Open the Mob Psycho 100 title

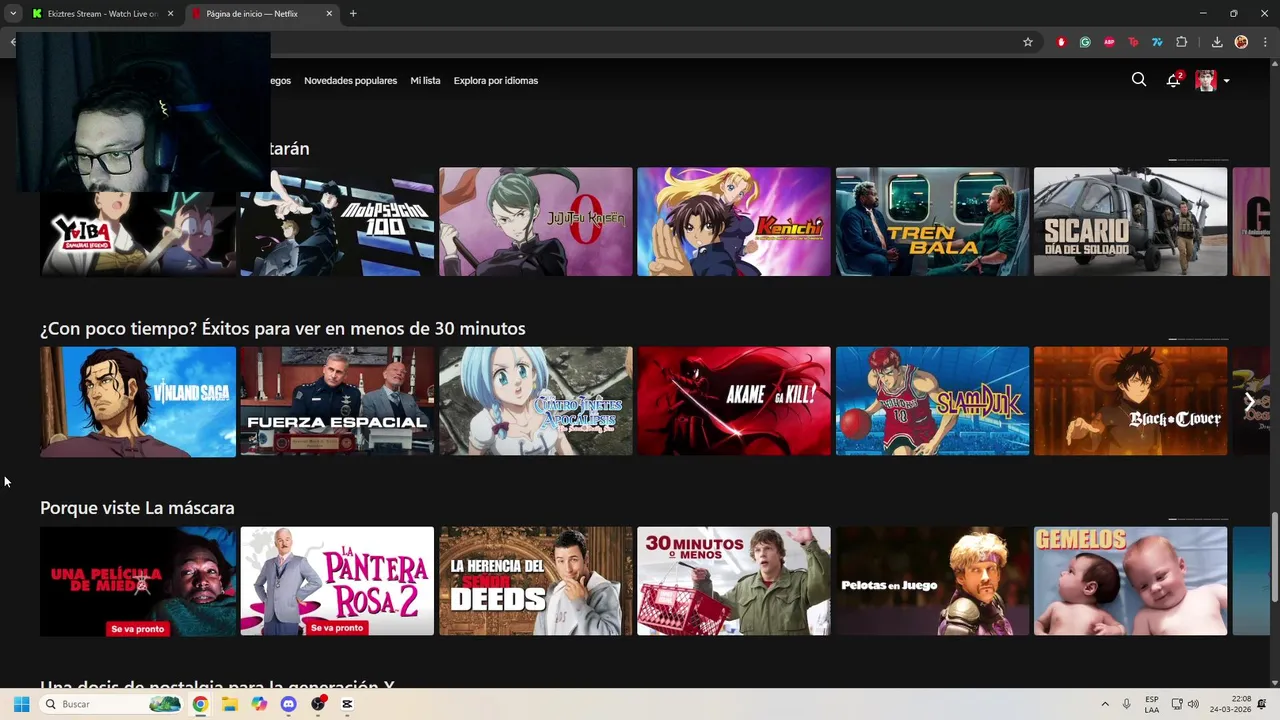coord(337,222)
